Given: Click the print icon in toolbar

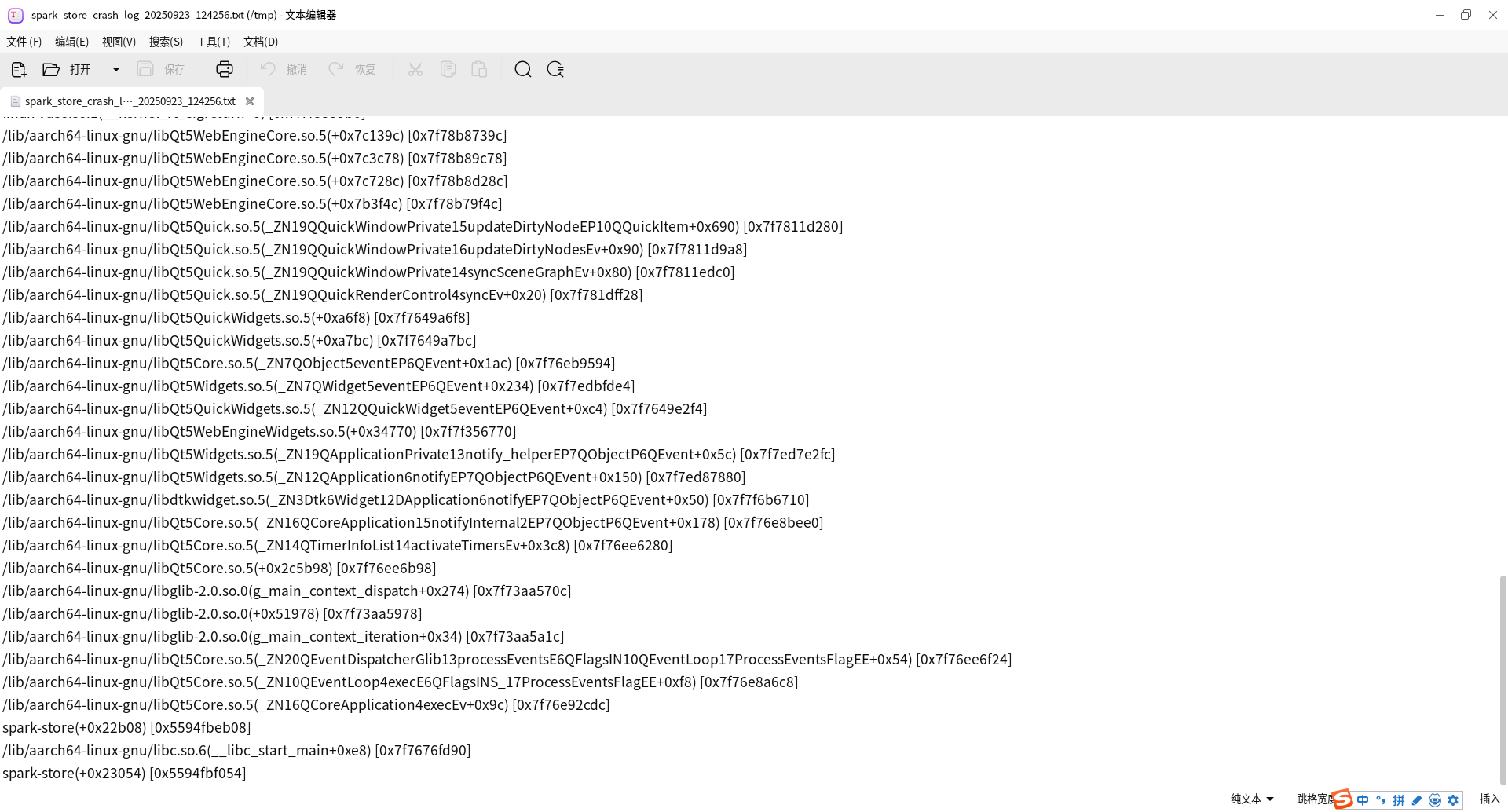Looking at the screenshot, I should [225, 69].
